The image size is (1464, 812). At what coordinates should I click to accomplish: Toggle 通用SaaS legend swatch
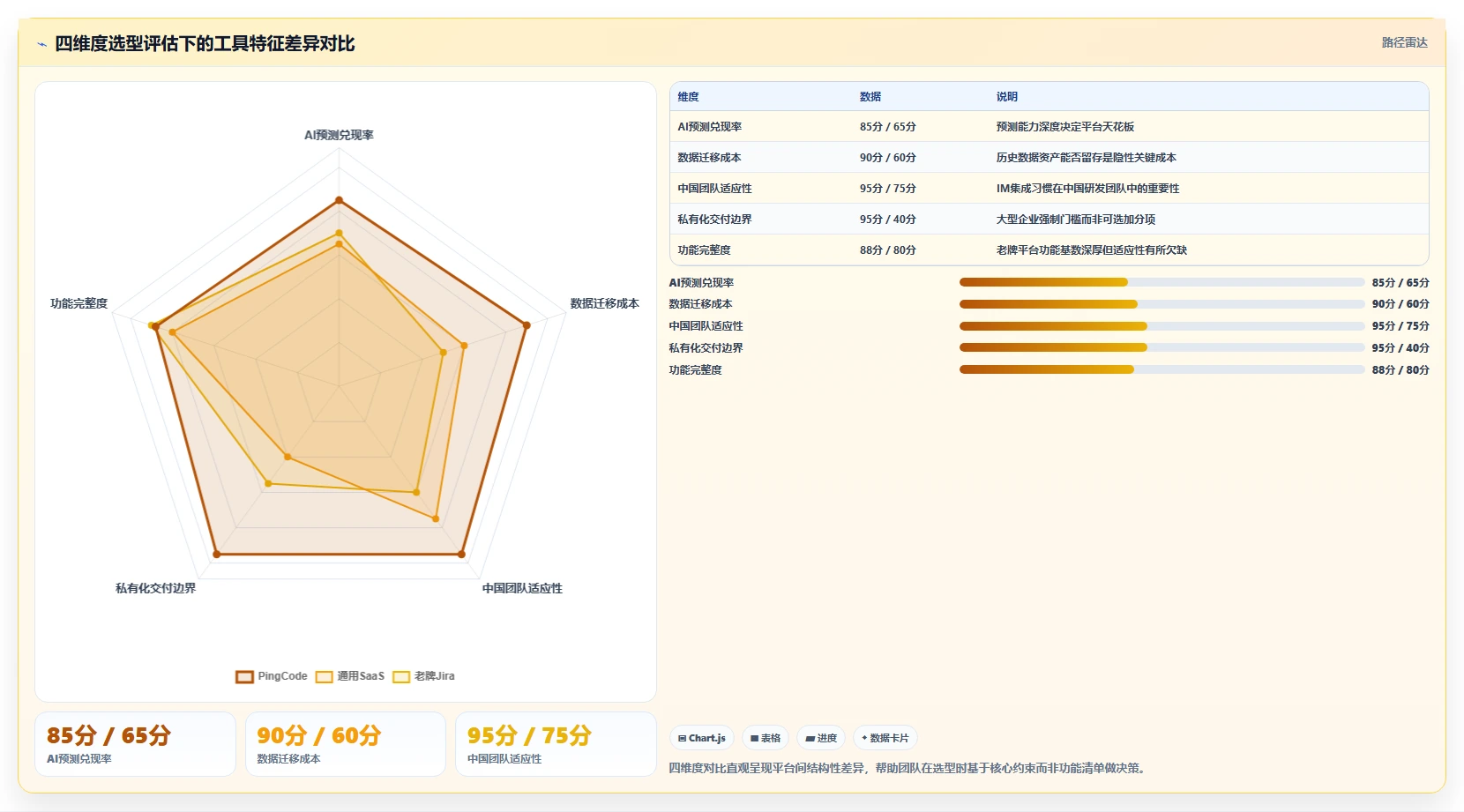tap(324, 676)
